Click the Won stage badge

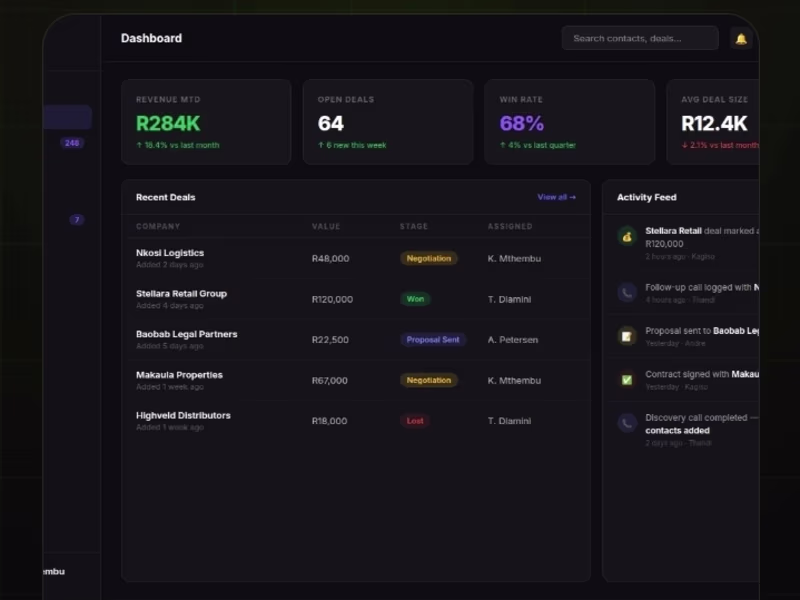(415, 299)
